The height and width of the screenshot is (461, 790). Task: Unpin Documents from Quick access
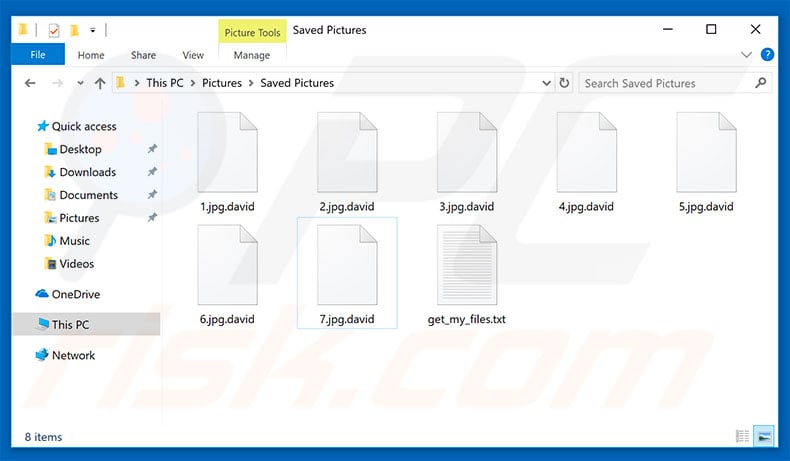tap(152, 194)
